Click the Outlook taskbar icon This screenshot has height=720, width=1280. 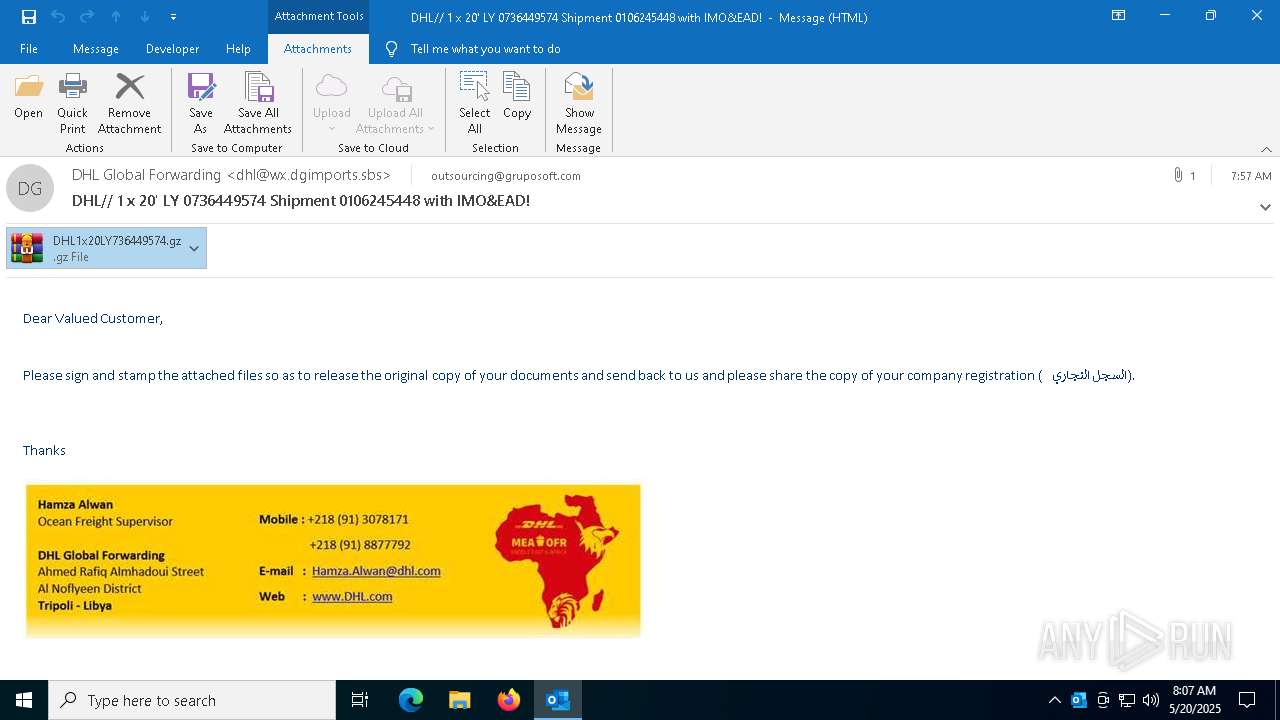point(558,700)
